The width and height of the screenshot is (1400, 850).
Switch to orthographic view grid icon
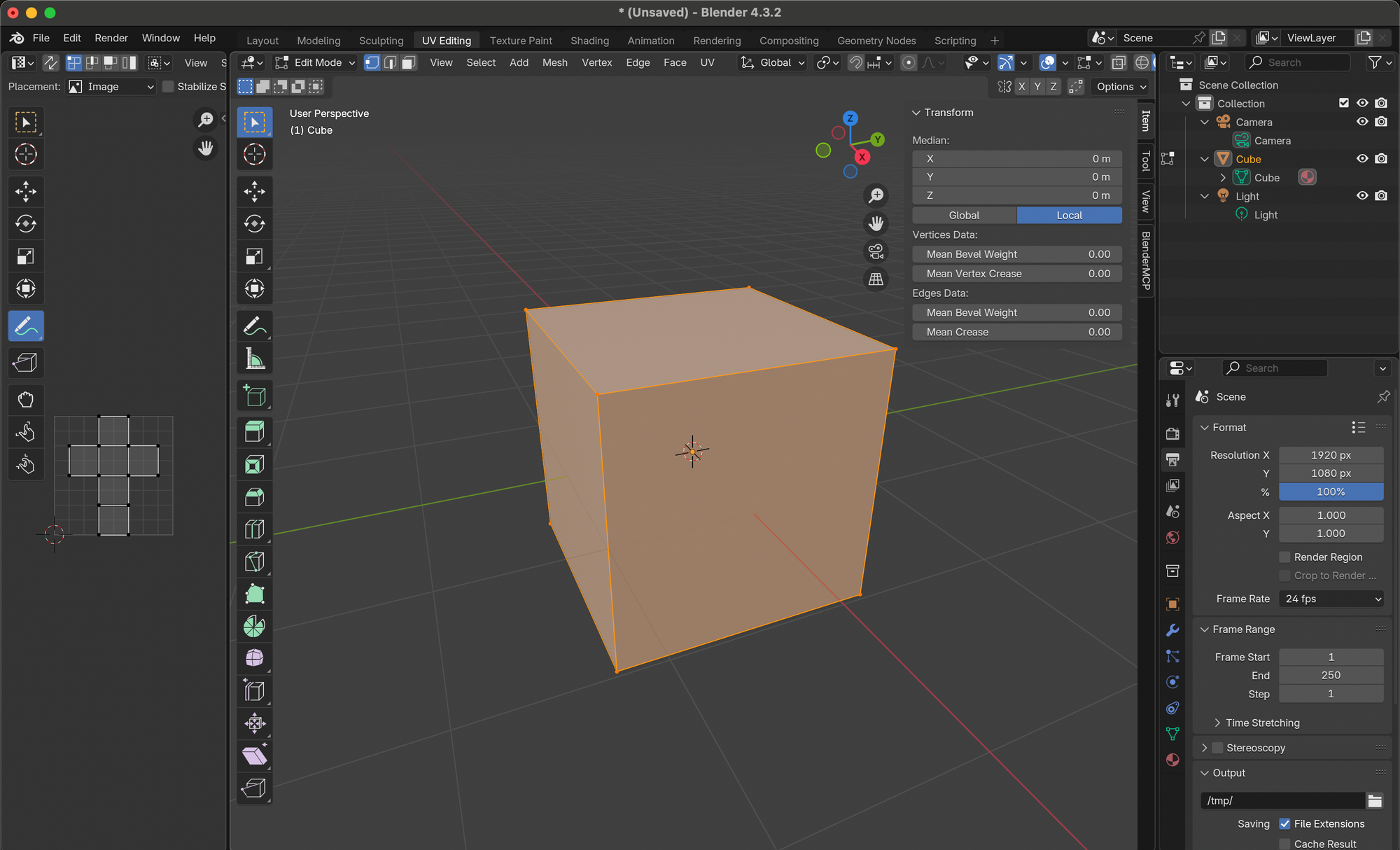(876, 279)
